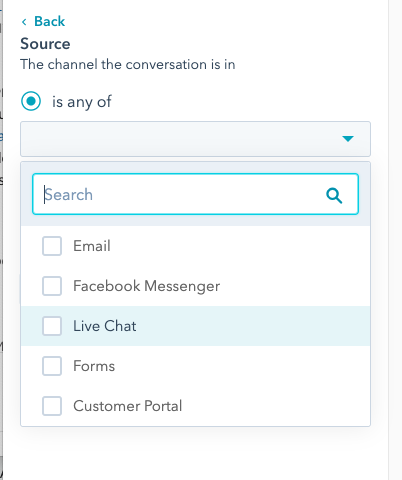This screenshot has width=402, height=480.
Task: Check the Forms checkbox
Action: [52, 366]
